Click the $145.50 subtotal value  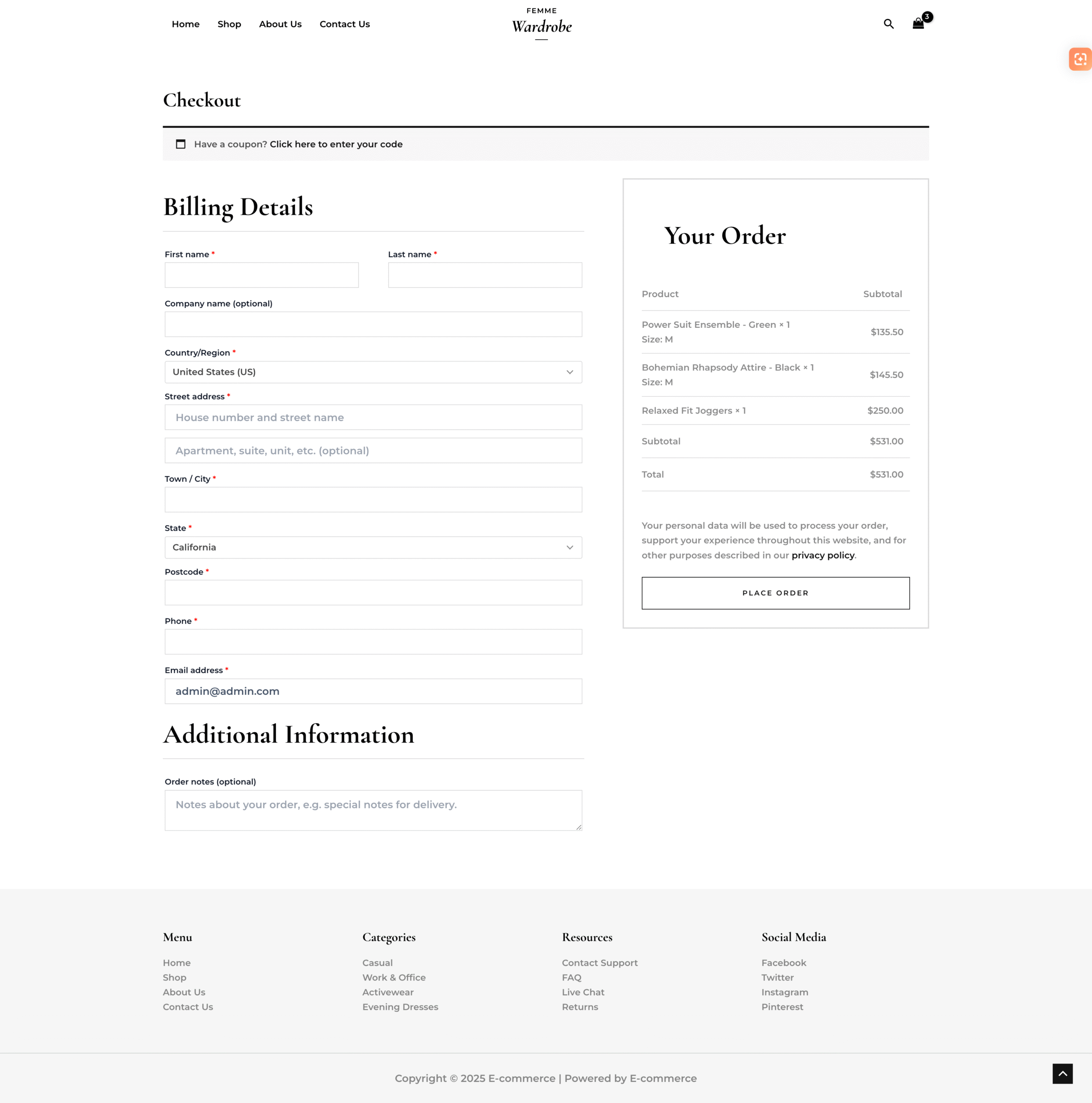pos(886,375)
